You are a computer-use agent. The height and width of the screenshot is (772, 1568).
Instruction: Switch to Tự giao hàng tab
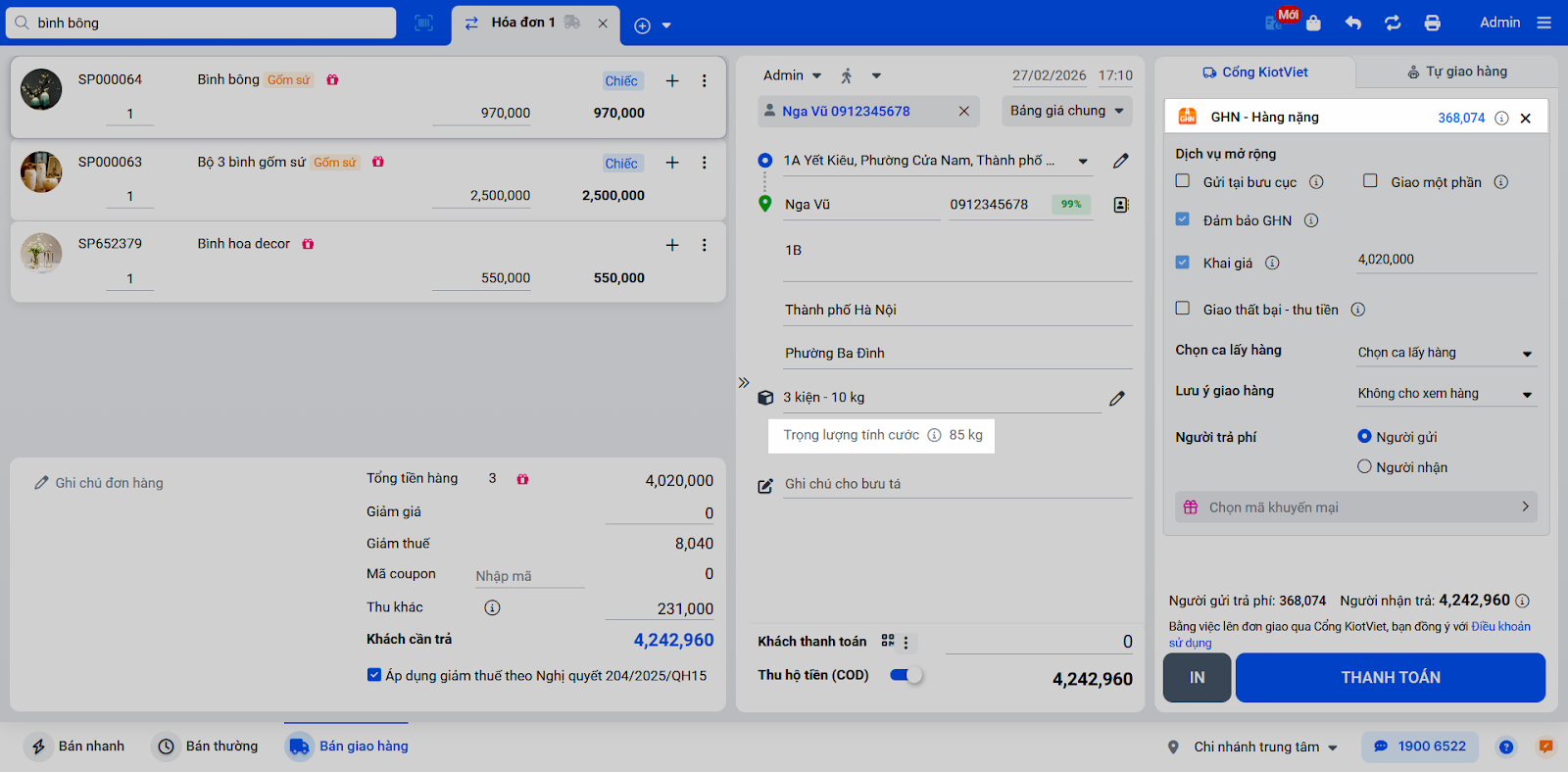coord(1457,72)
